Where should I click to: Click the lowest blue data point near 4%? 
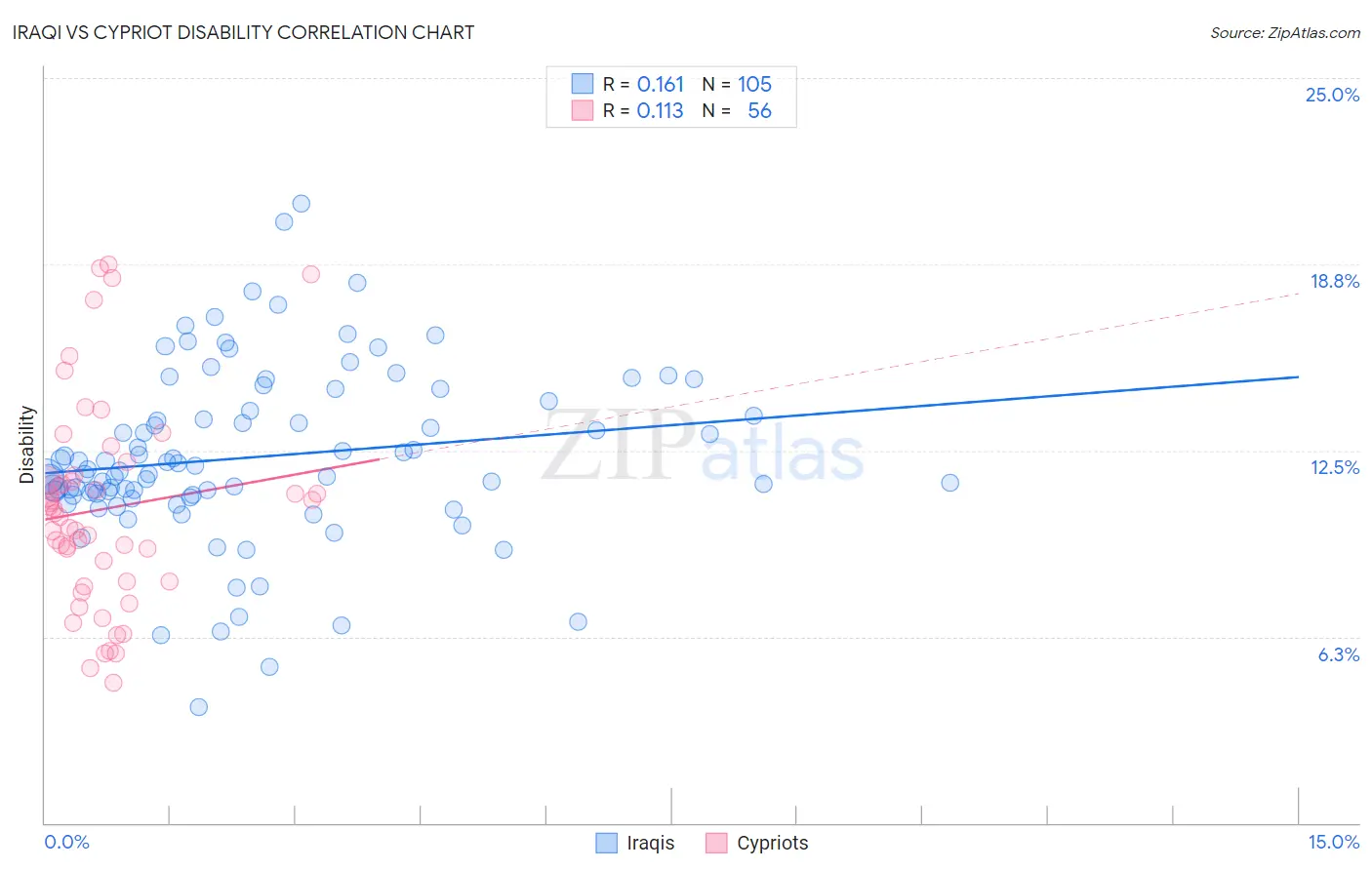pyautogui.click(x=199, y=707)
